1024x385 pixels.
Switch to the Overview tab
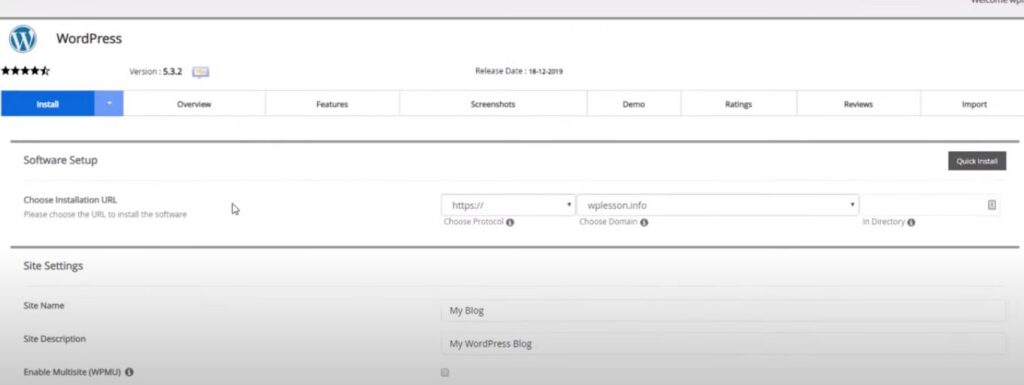(x=194, y=104)
